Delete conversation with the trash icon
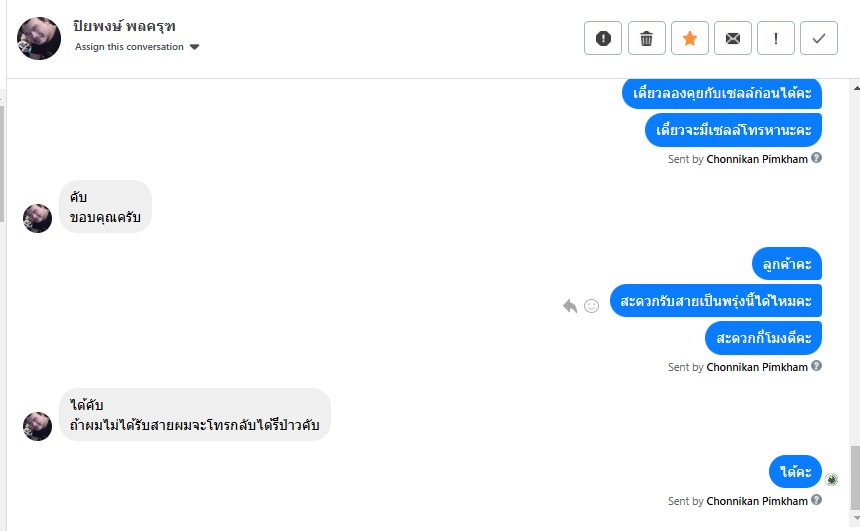Image resolution: width=860 pixels, height=531 pixels. [646, 38]
